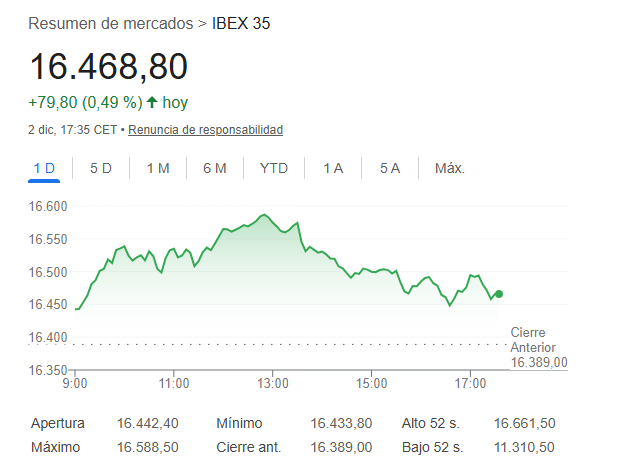Click the main index price 16.468,80

tap(108, 66)
